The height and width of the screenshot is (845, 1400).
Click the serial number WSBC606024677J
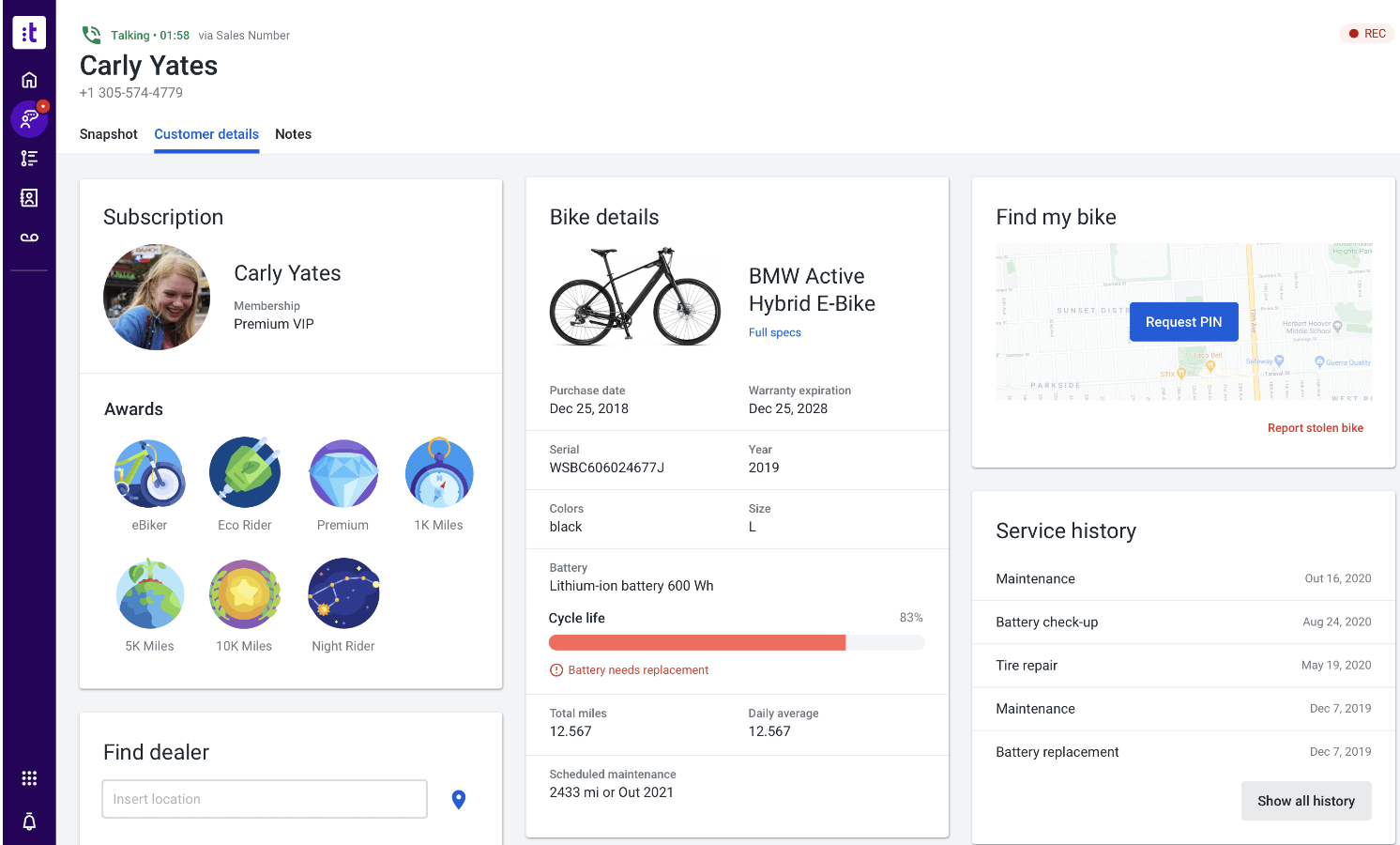tap(607, 468)
